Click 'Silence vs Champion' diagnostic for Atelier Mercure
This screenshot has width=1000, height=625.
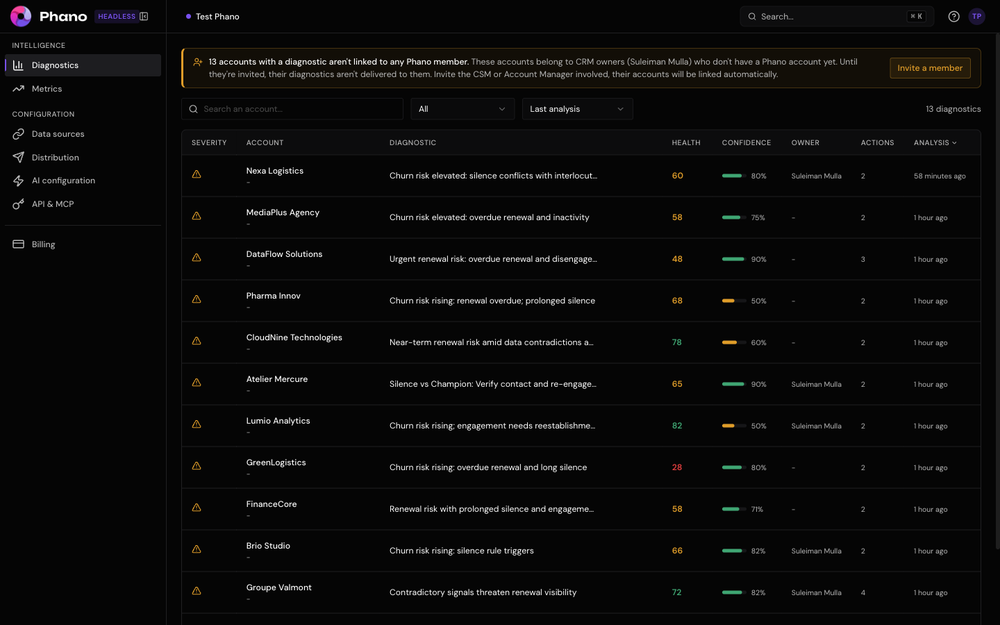493,384
